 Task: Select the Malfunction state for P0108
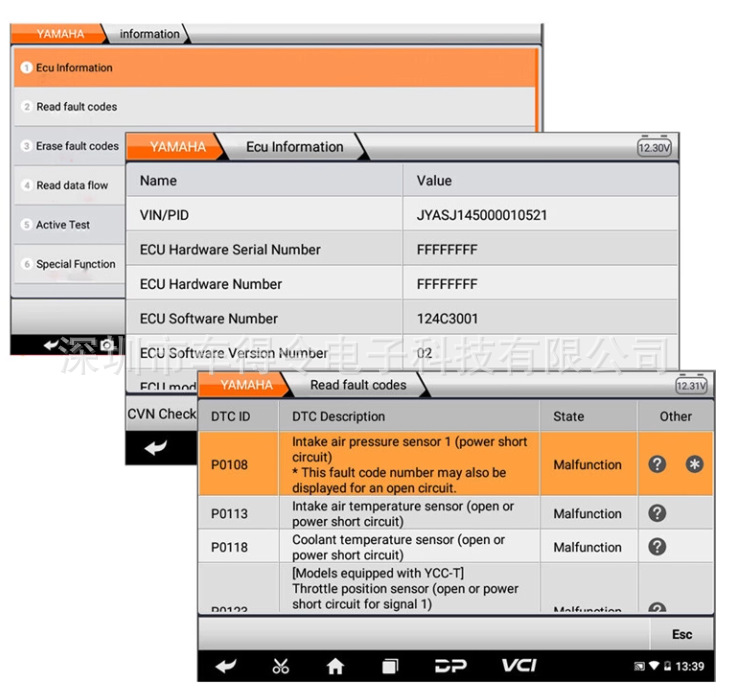587,464
